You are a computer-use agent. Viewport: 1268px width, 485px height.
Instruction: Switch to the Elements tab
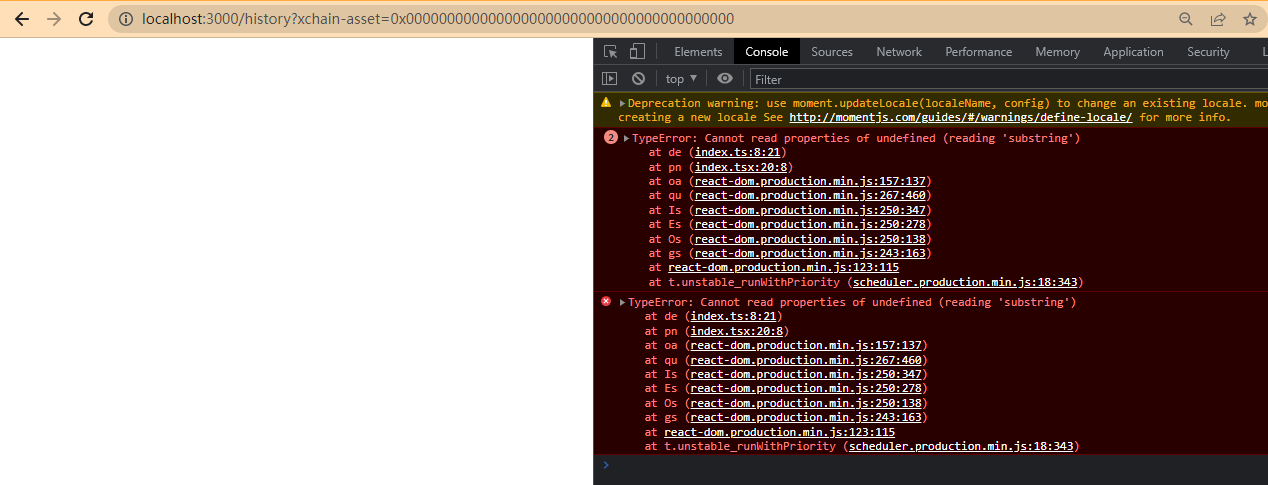tap(698, 52)
